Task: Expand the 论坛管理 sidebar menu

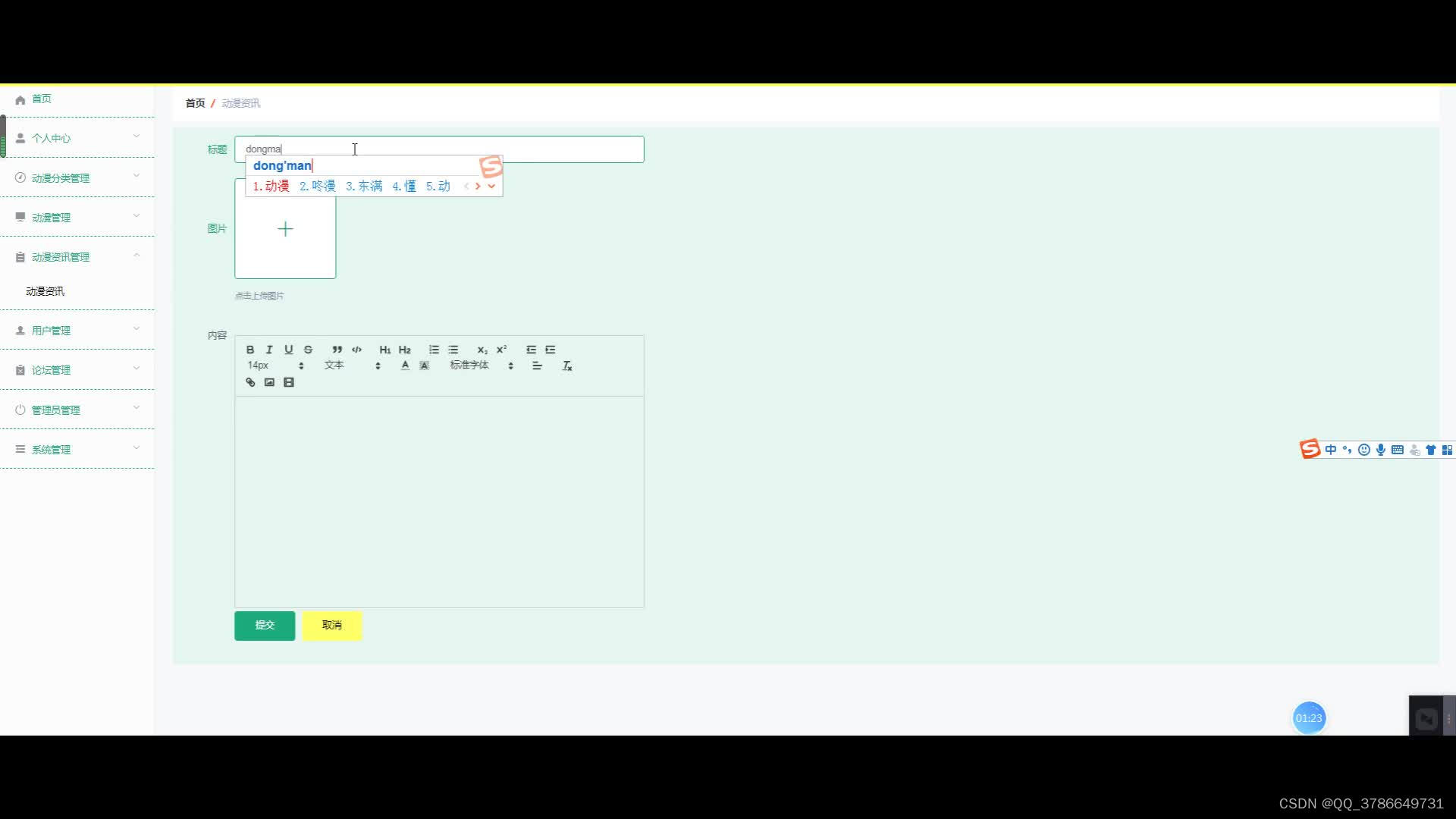Action: 77,370
